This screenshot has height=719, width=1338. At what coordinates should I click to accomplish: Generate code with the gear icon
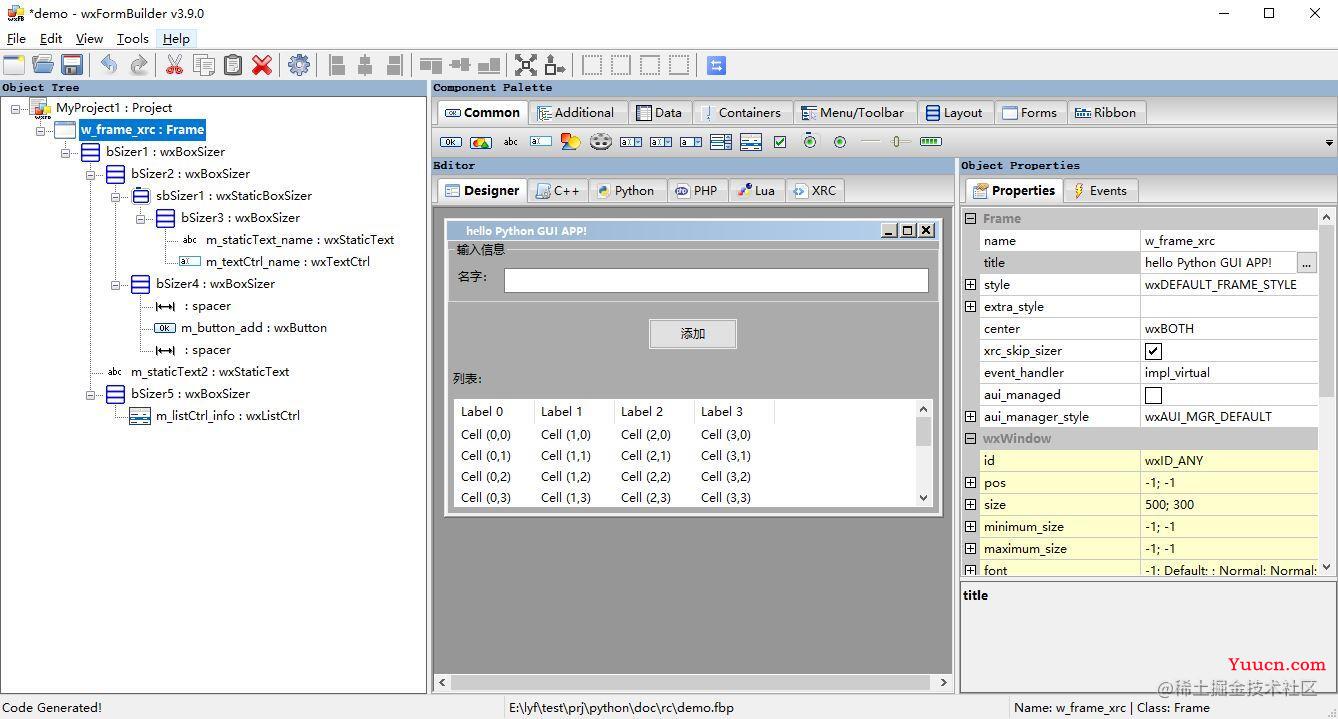click(x=299, y=65)
